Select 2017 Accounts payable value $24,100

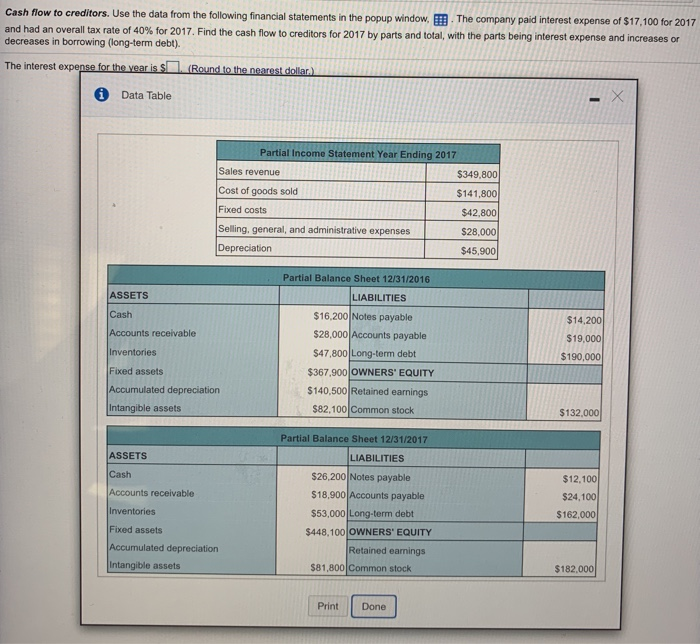(x=579, y=497)
